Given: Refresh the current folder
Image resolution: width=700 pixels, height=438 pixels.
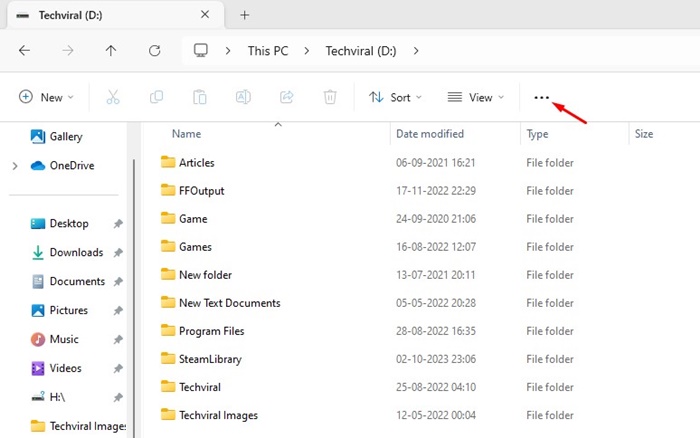Looking at the screenshot, I should [154, 50].
